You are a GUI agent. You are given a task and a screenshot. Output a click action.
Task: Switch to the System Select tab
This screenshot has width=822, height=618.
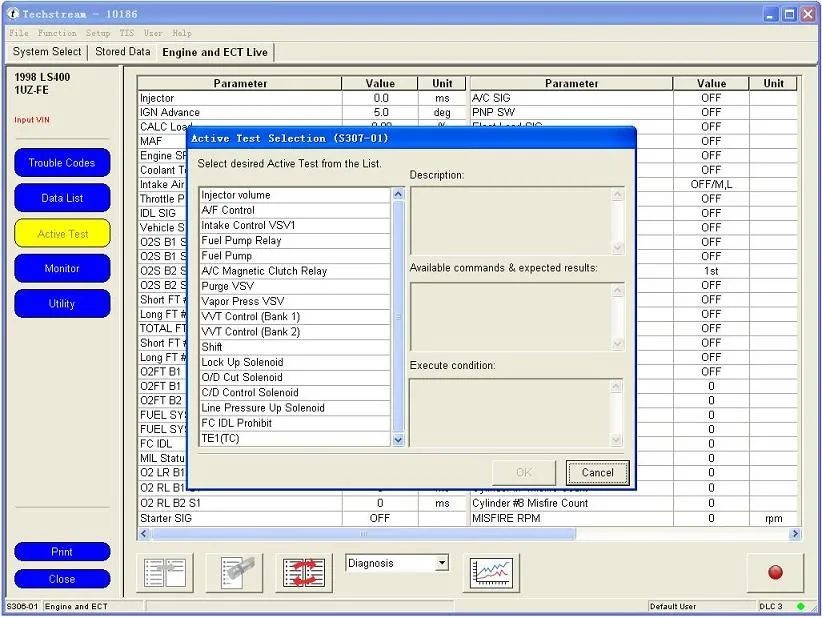click(47, 52)
